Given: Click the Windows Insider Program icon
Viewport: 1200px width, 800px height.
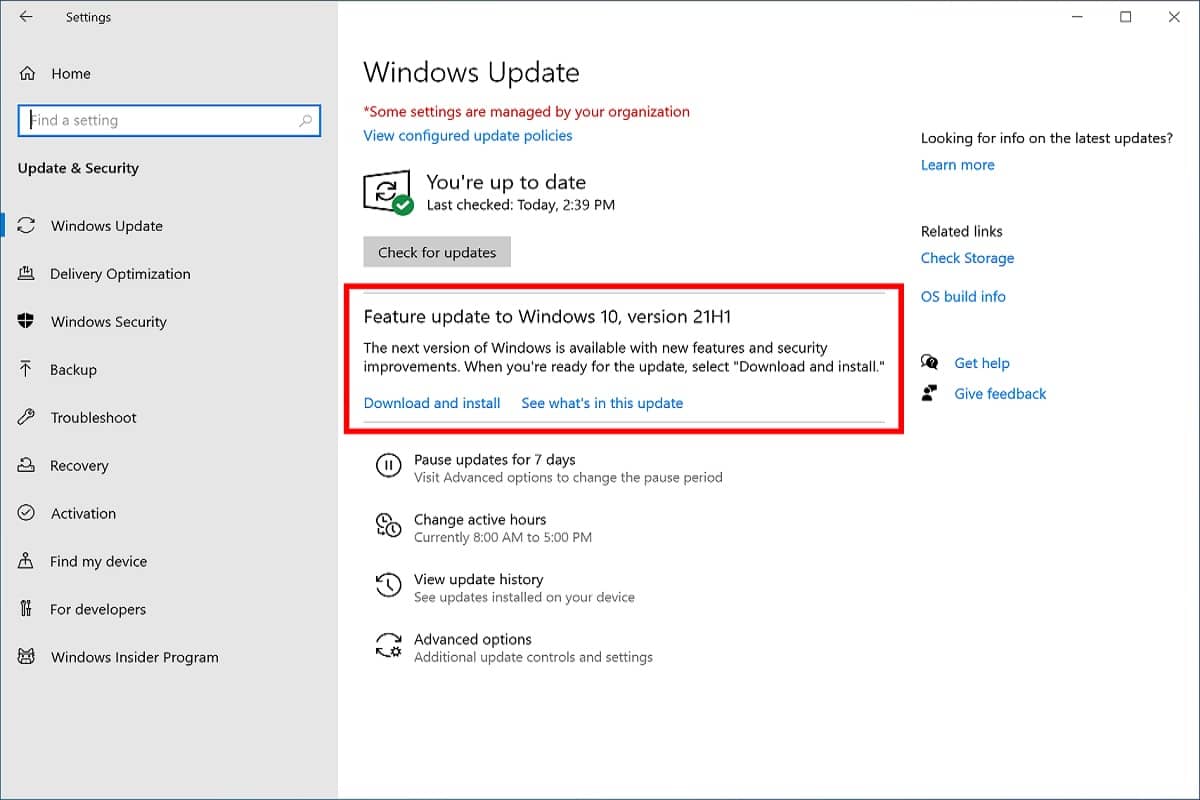Looking at the screenshot, I should tap(27, 657).
